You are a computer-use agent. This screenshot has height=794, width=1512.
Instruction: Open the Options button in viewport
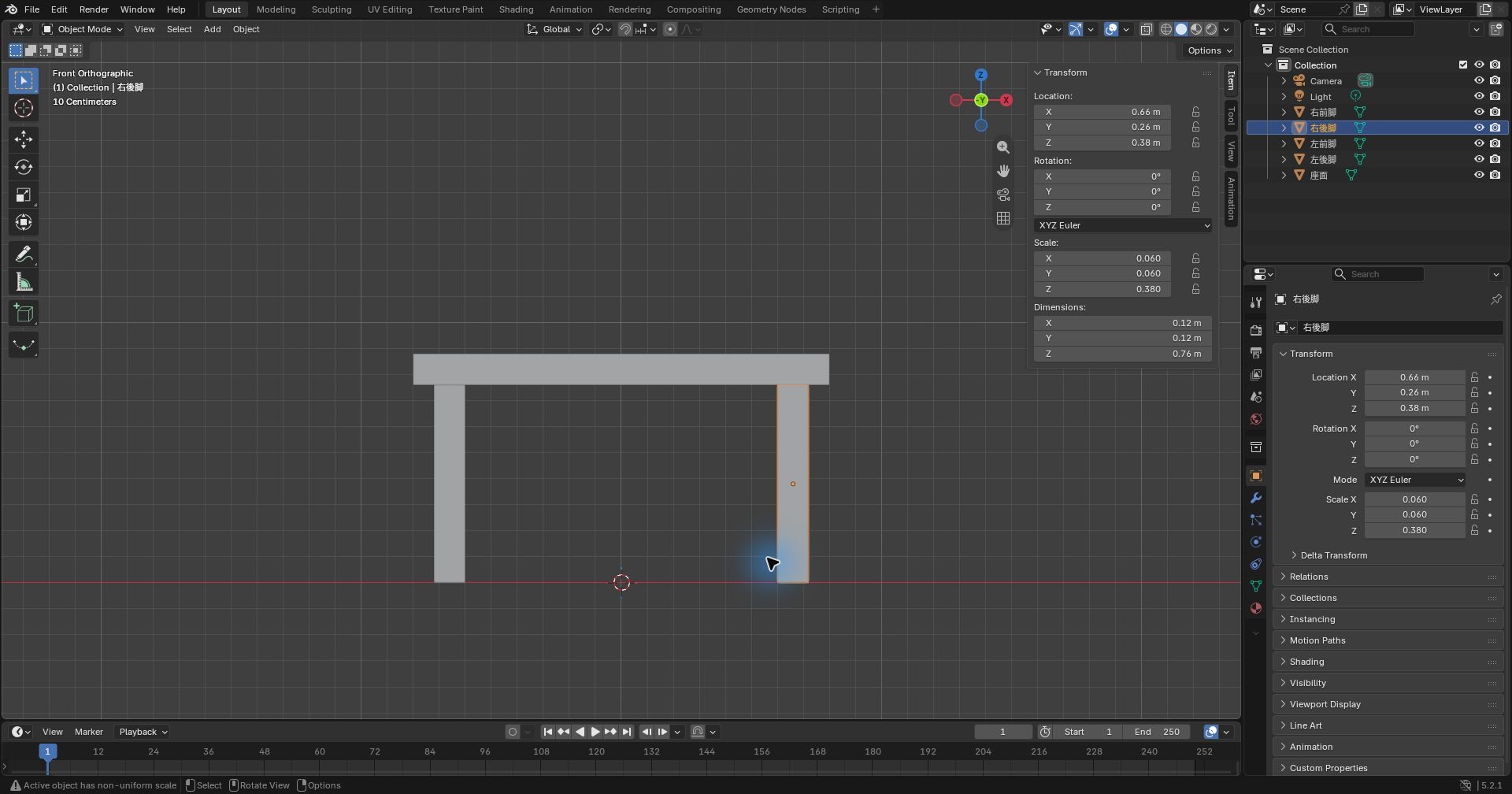click(1209, 50)
